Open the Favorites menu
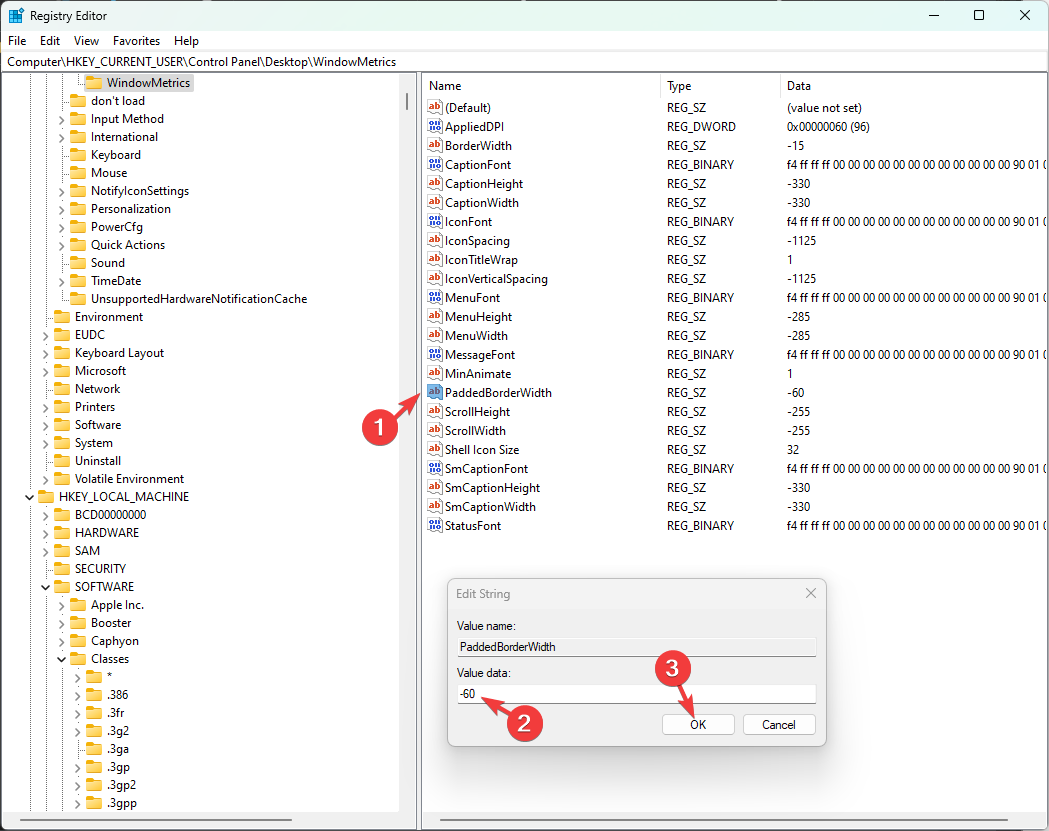This screenshot has height=831, width=1049. click(136, 41)
